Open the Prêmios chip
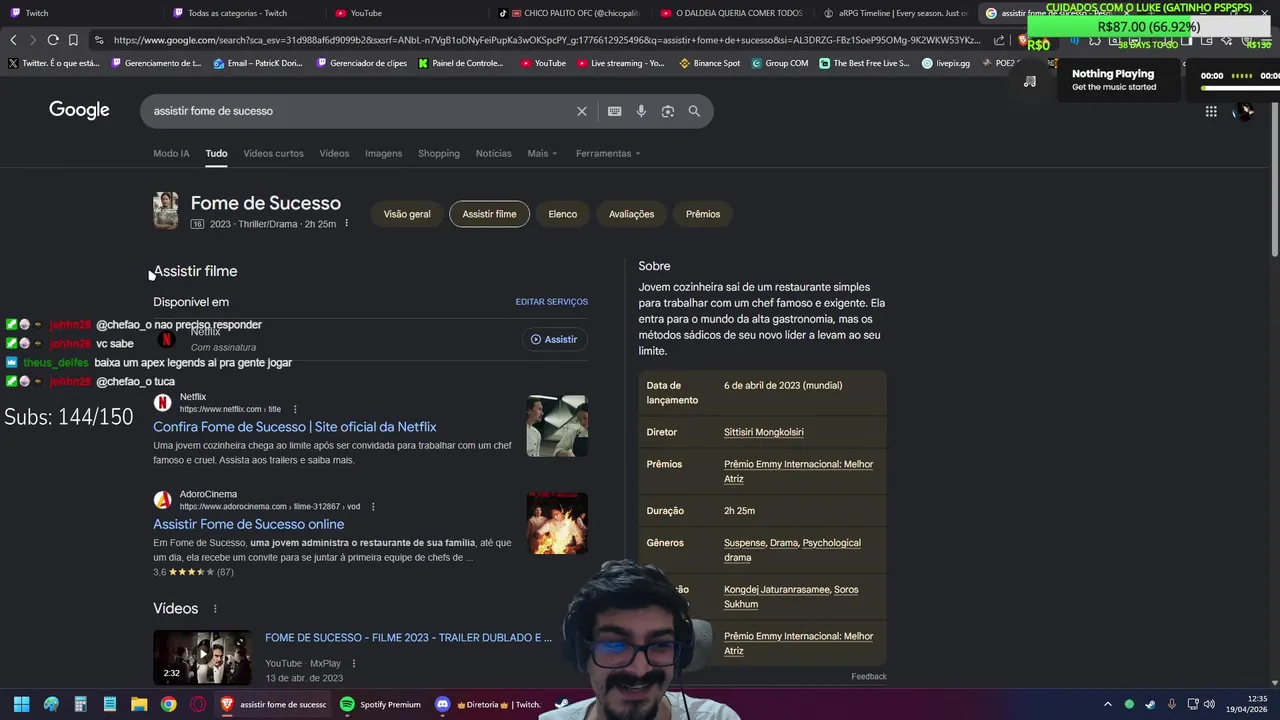1280x720 pixels. point(703,214)
